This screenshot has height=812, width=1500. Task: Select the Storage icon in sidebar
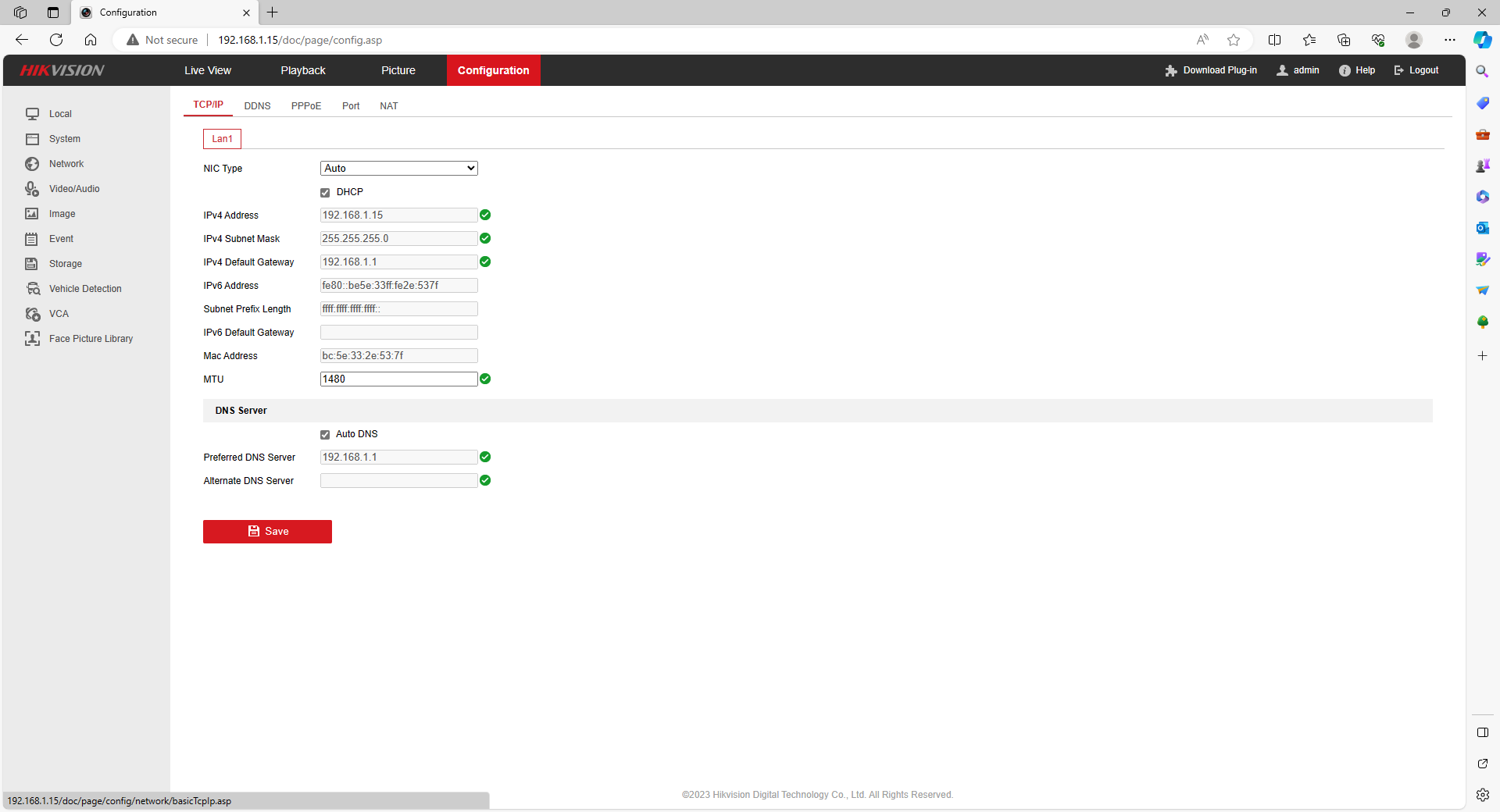(32, 264)
